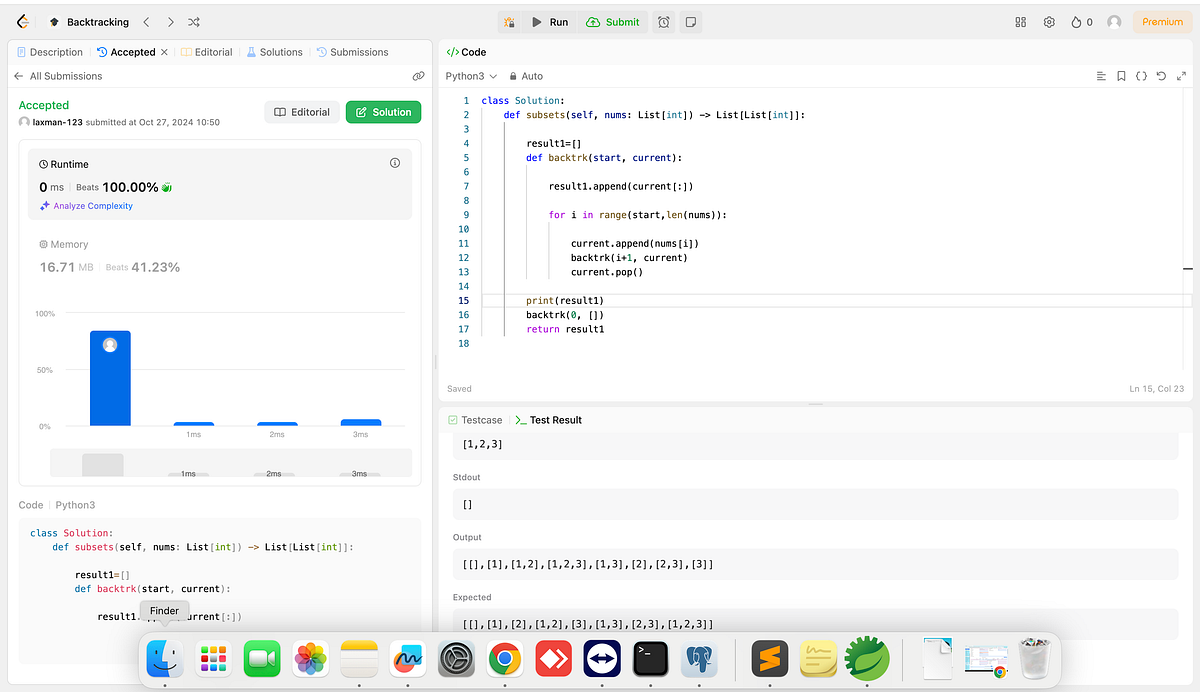Viewport: 1200px width, 692px height.
Task: Submit the solution with the green Submit button
Action: click(612, 21)
